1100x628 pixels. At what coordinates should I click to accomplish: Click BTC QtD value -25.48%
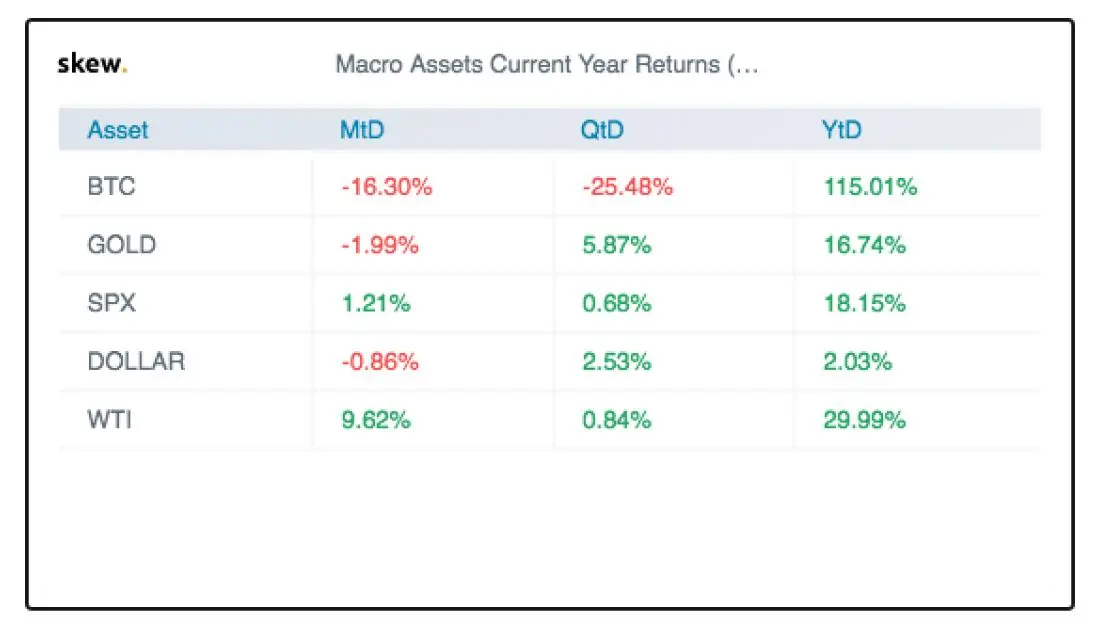(x=628, y=187)
